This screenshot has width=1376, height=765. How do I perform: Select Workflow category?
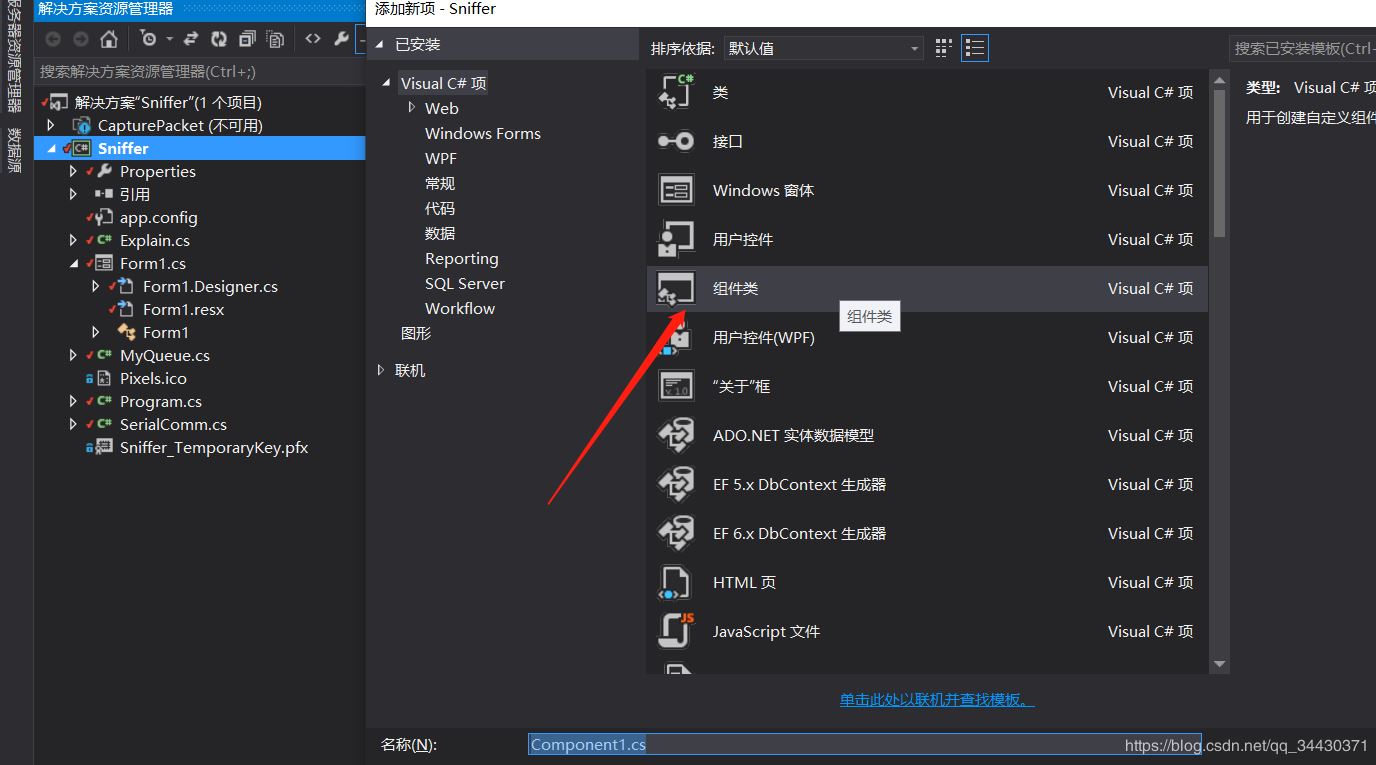click(x=460, y=308)
